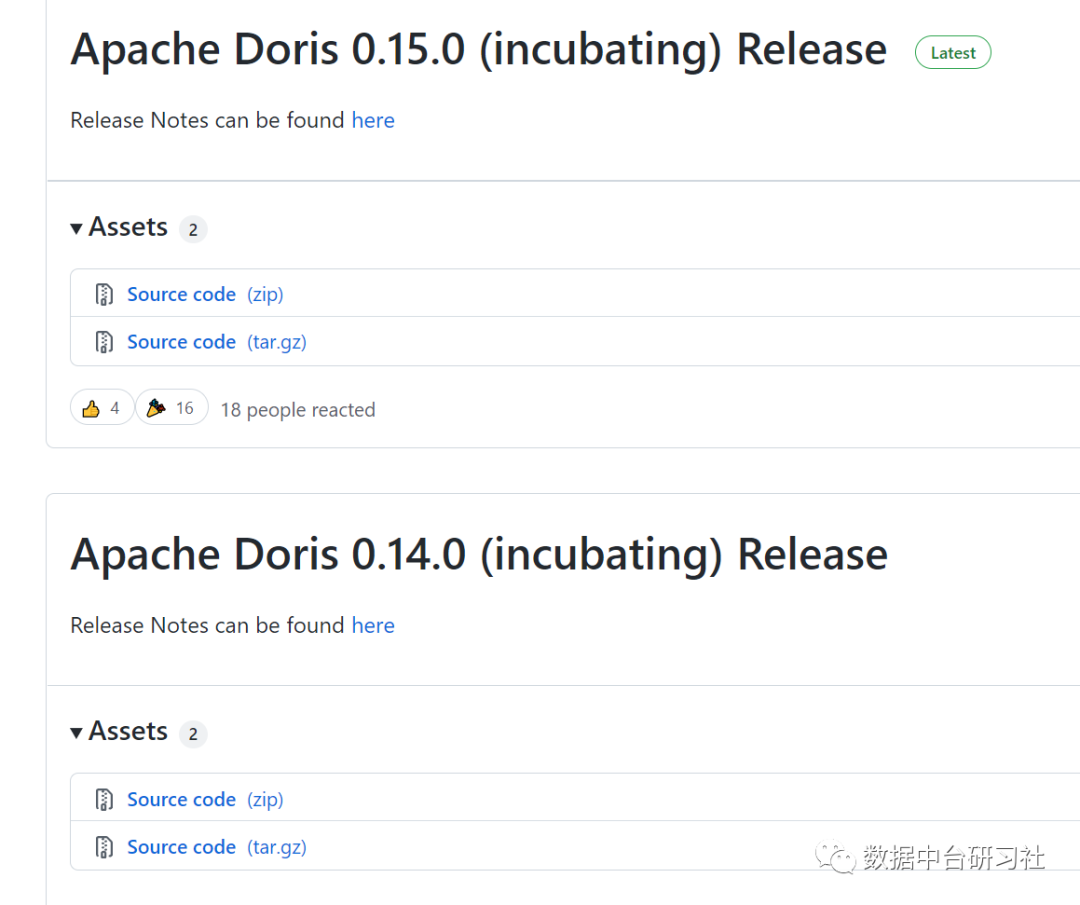Click the assets count badge '2' under release 0.15.0
Viewport: 1080px width, 905px height.
pyautogui.click(x=193, y=229)
